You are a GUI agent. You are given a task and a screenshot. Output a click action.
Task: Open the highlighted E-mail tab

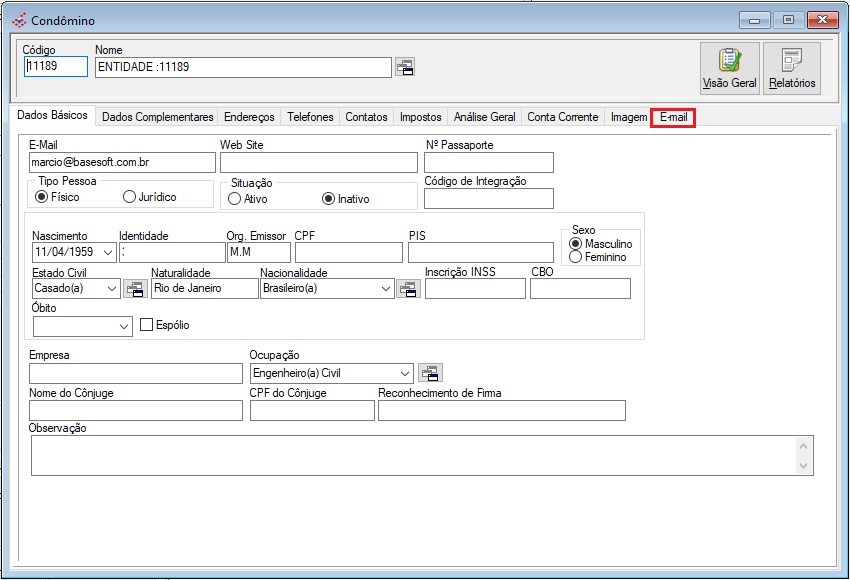672,117
